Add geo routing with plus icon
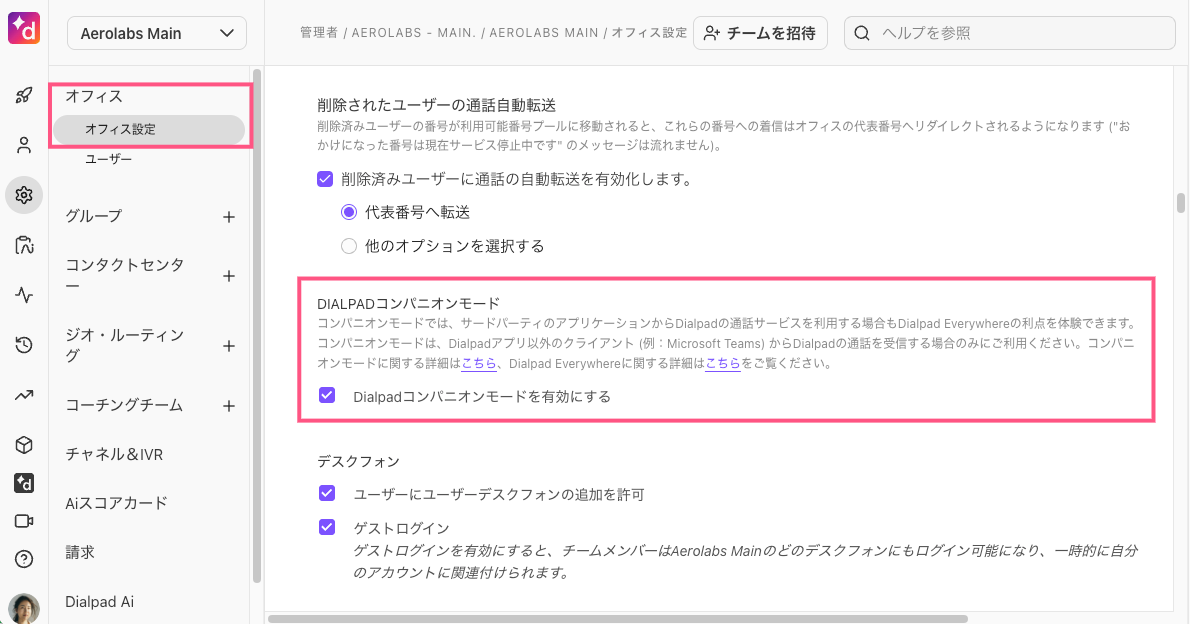1190x624 pixels. [228, 346]
